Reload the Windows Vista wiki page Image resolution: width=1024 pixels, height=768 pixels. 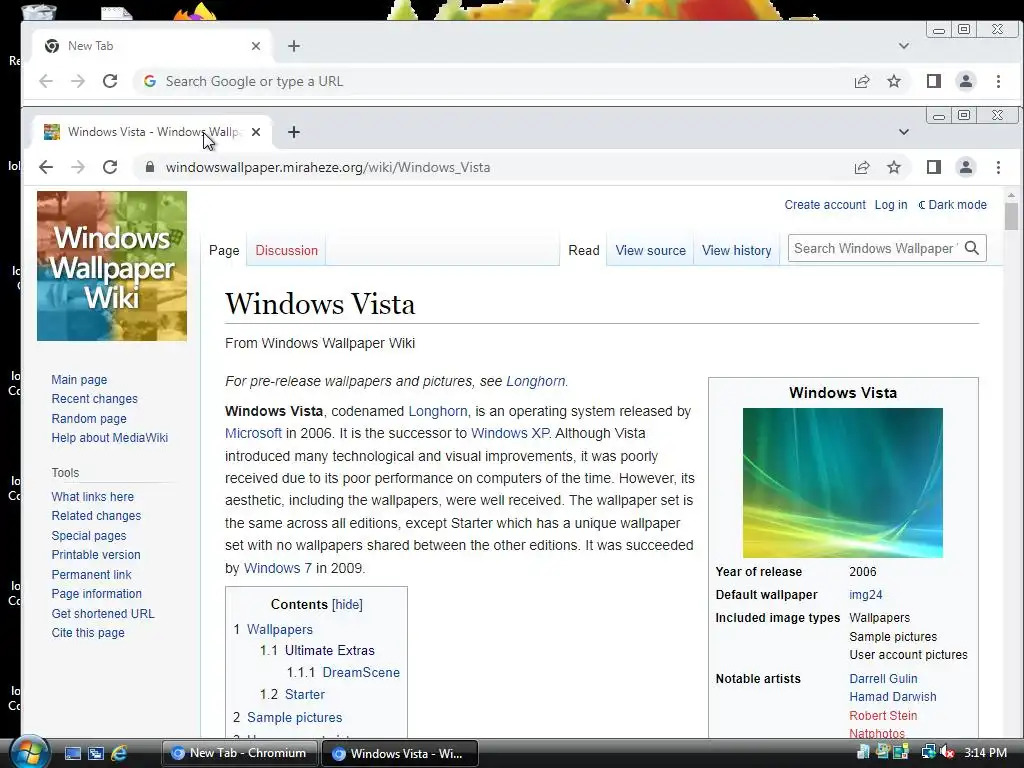pyautogui.click(x=110, y=167)
